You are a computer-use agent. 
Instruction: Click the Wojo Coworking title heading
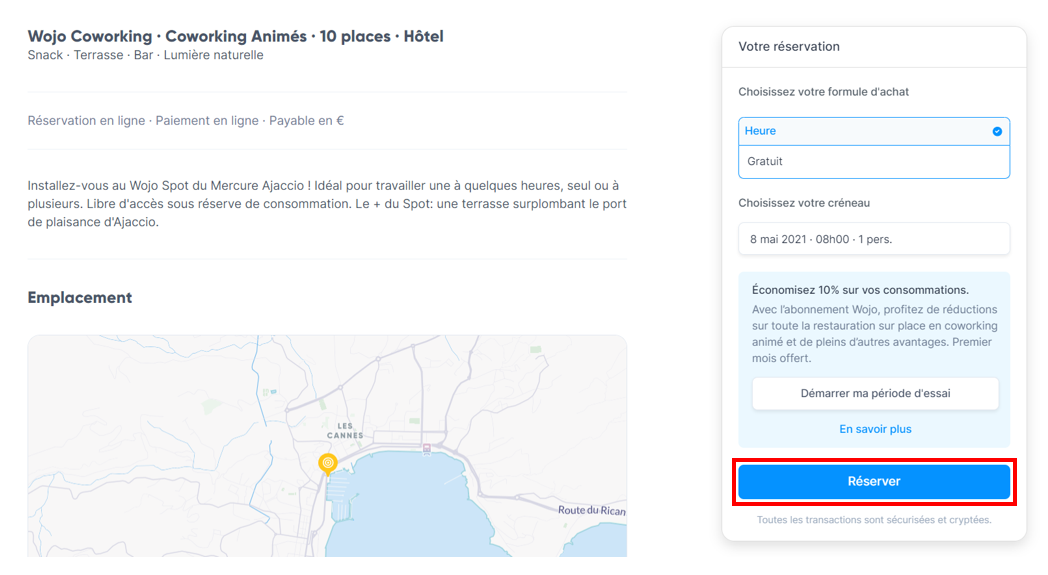coord(235,36)
